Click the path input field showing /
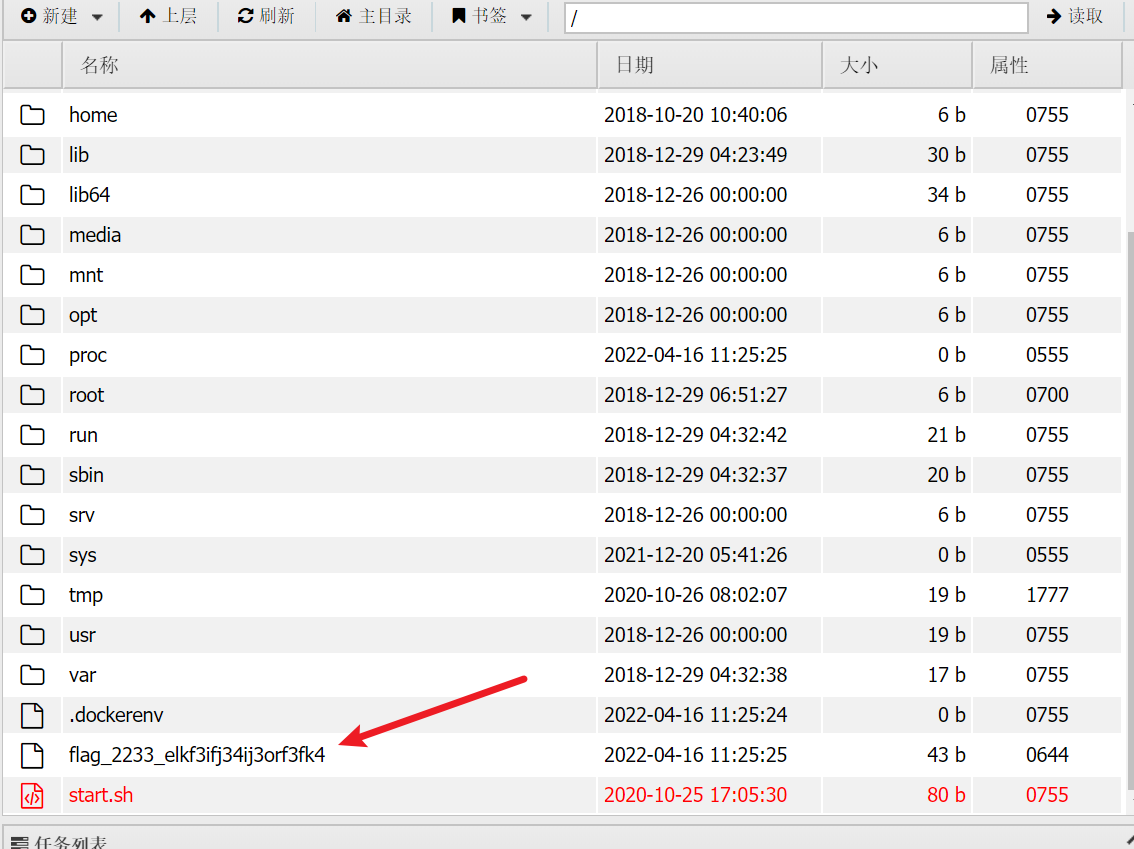The height and width of the screenshot is (849, 1134). click(x=795, y=17)
